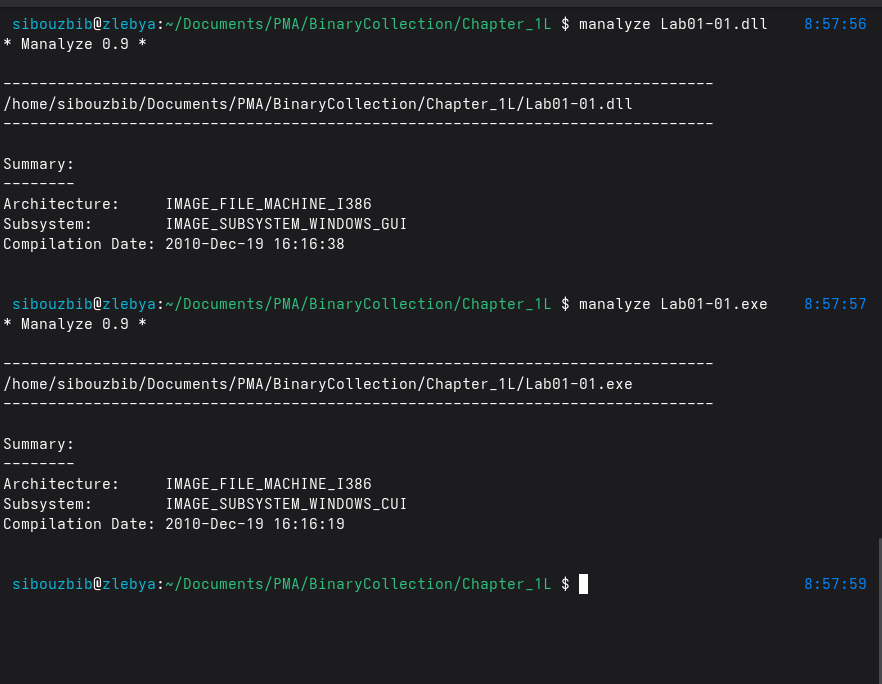Click the 8:57:57 timestamp
Viewport: 882px width, 684px height.
[835, 304]
